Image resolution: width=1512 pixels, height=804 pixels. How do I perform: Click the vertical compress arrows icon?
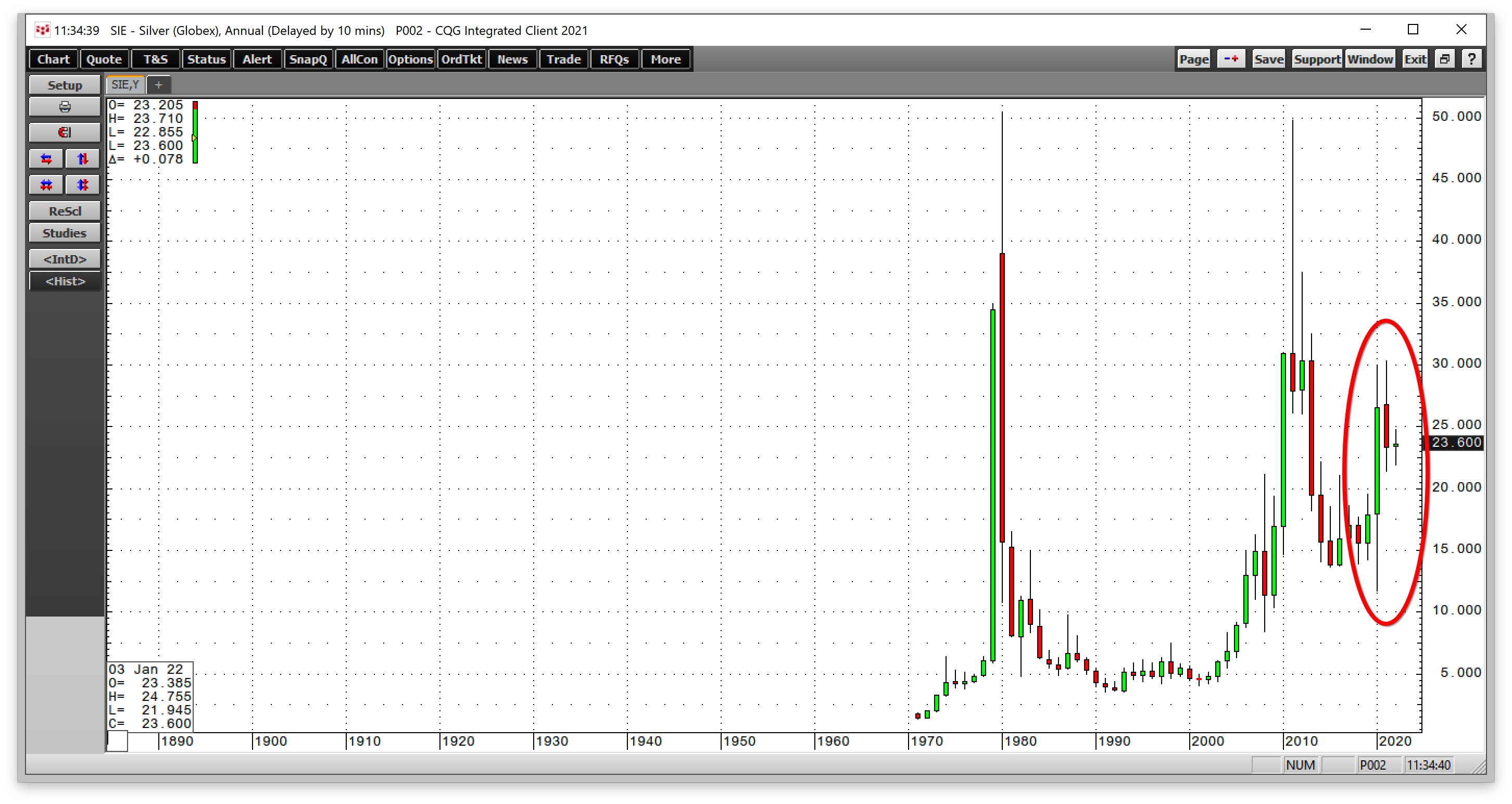[x=83, y=184]
